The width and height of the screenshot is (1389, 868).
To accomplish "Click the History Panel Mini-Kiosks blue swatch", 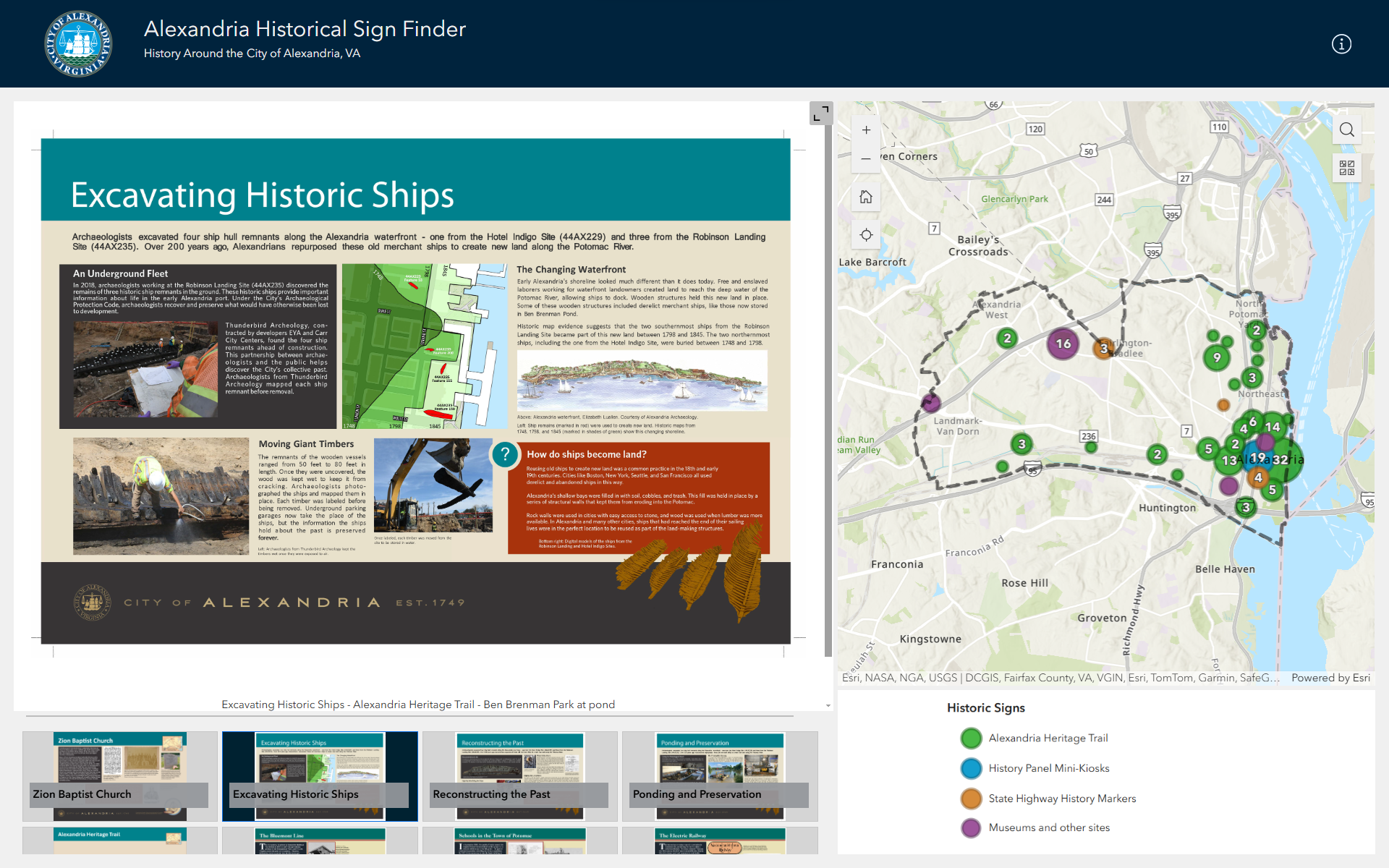I will 971,768.
